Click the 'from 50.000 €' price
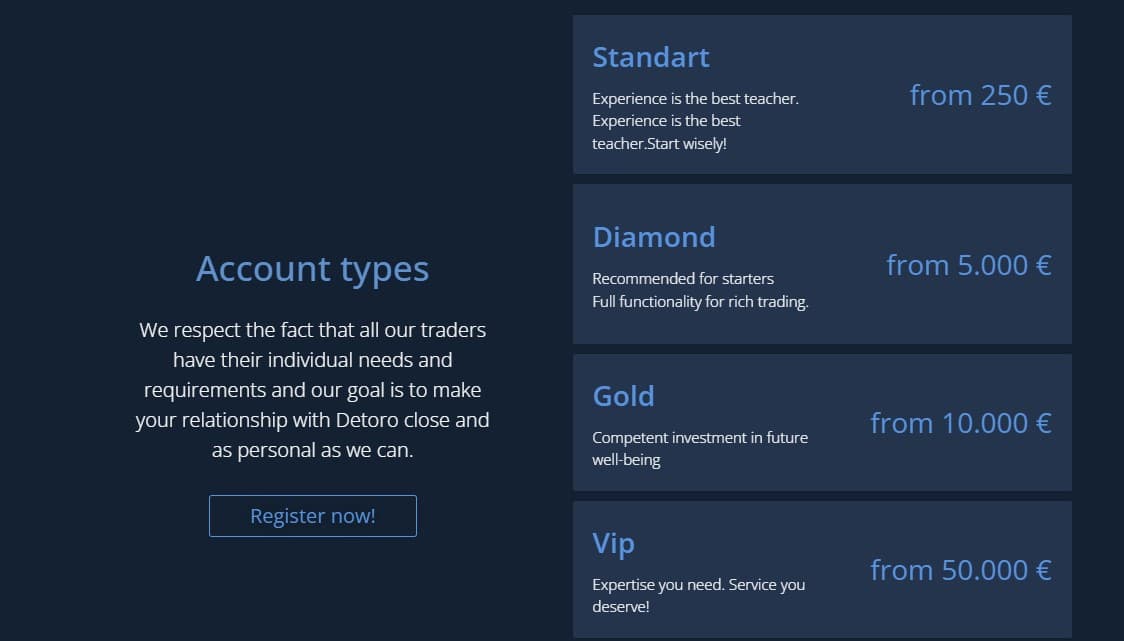1124x641 pixels. click(x=961, y=570)
